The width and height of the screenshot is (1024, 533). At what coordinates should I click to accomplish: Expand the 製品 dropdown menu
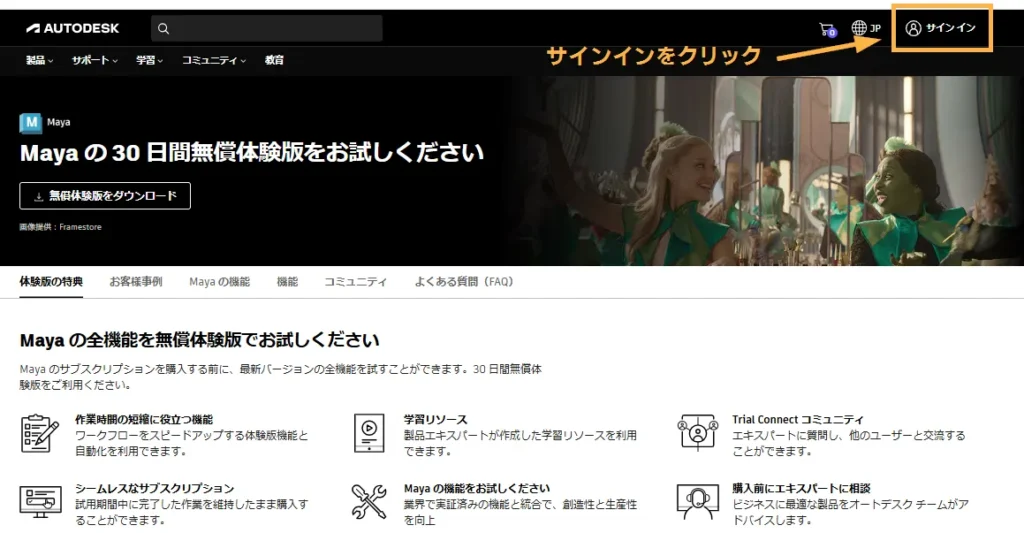pyautogui.click(x=39, y=60)
